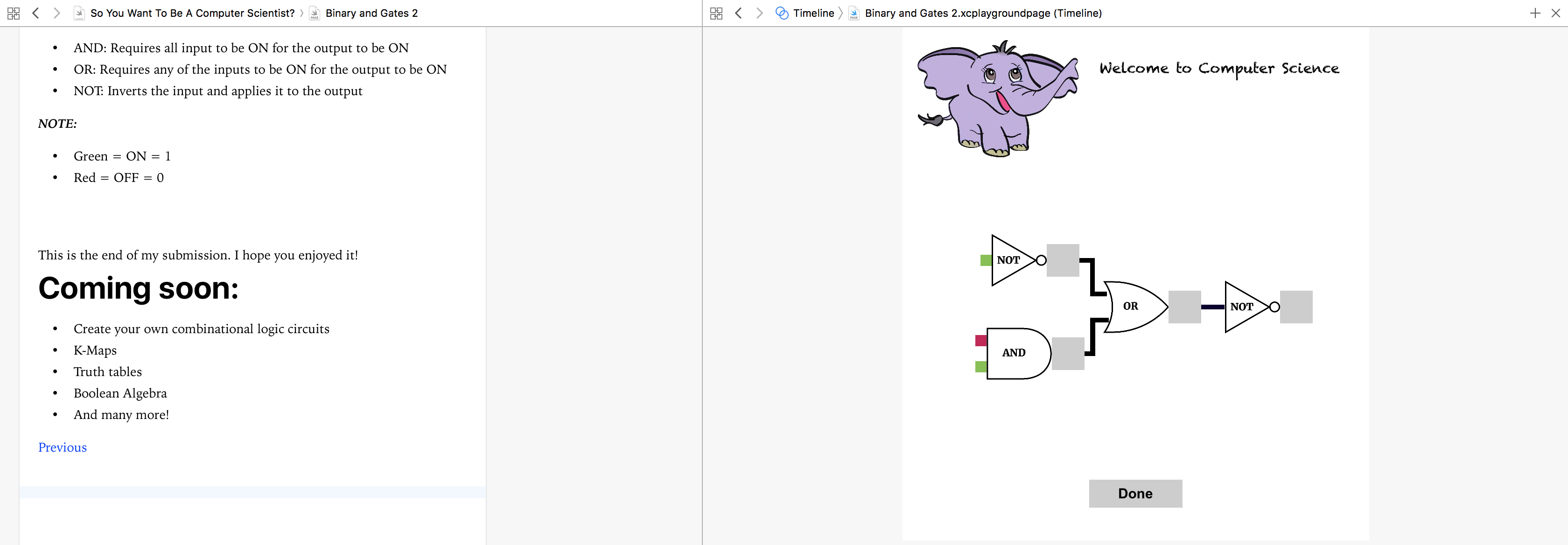
Task: Go forward in left editor history
Action: click(56, 13)
